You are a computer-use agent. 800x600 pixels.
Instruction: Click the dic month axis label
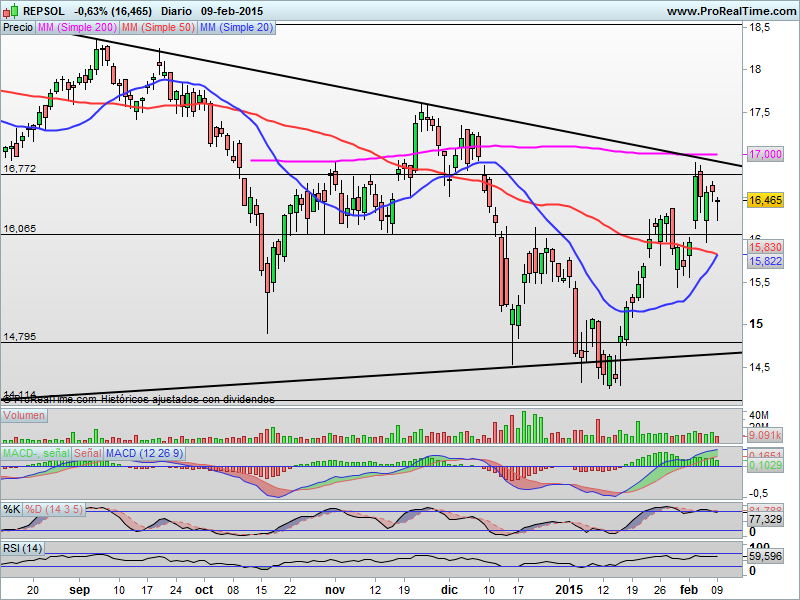(x=449, y=590)
